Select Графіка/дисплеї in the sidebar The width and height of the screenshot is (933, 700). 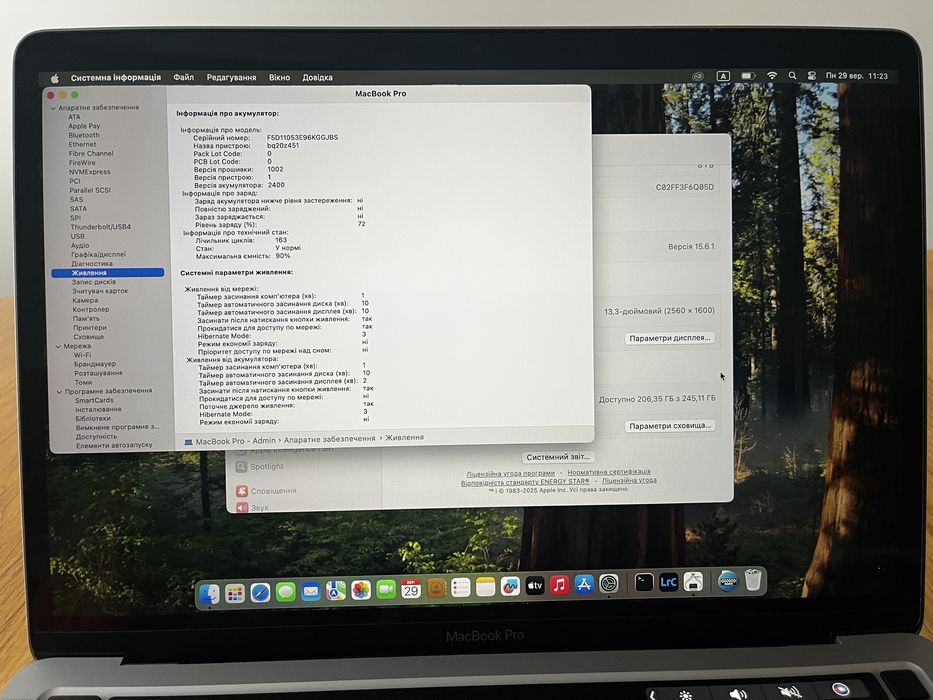98,254
